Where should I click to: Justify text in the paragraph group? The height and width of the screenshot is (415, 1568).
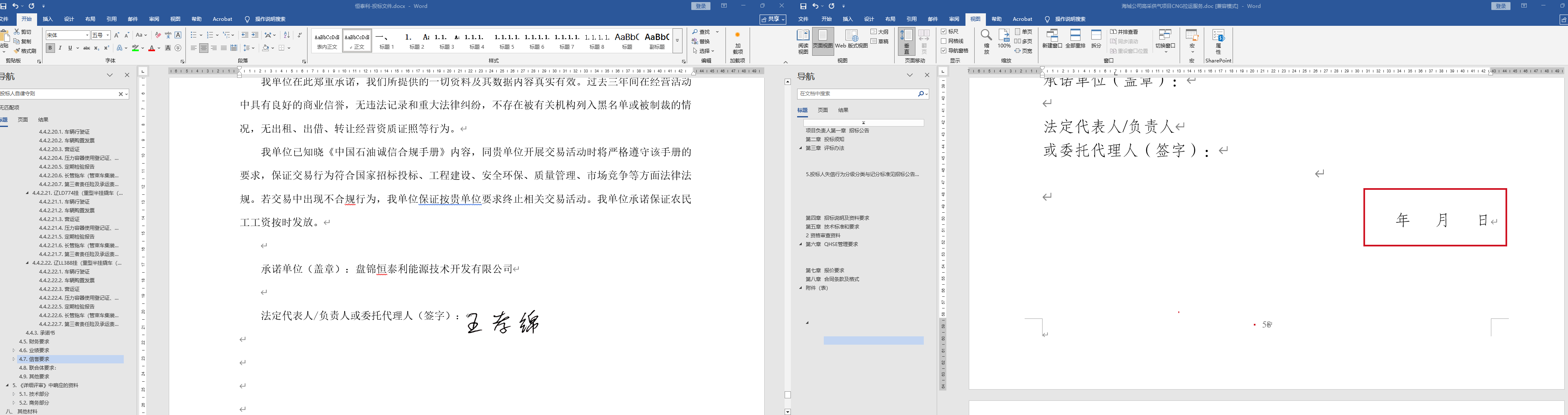(x=223, y=48)
